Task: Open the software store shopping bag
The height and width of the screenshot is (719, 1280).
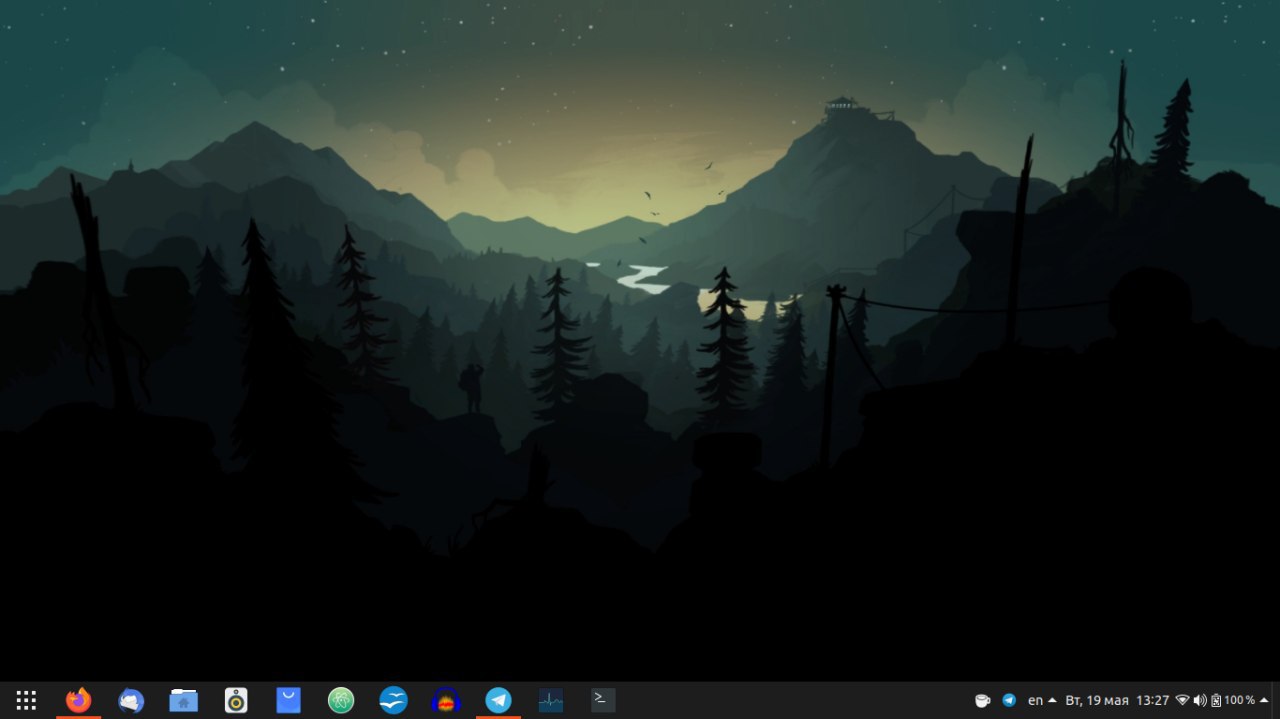Action: tap(288, 701)
